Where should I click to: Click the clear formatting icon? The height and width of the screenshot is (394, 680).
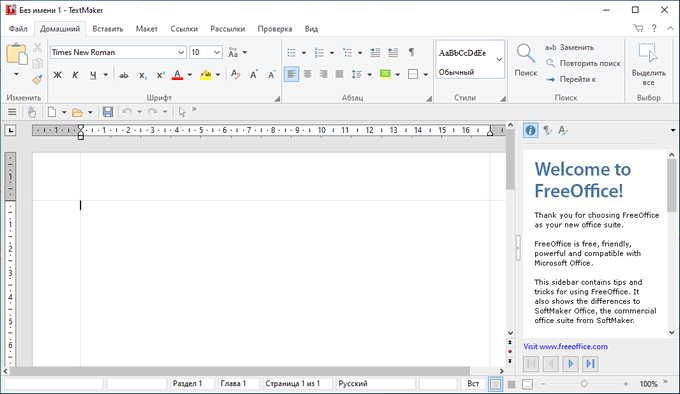point(235,75)
